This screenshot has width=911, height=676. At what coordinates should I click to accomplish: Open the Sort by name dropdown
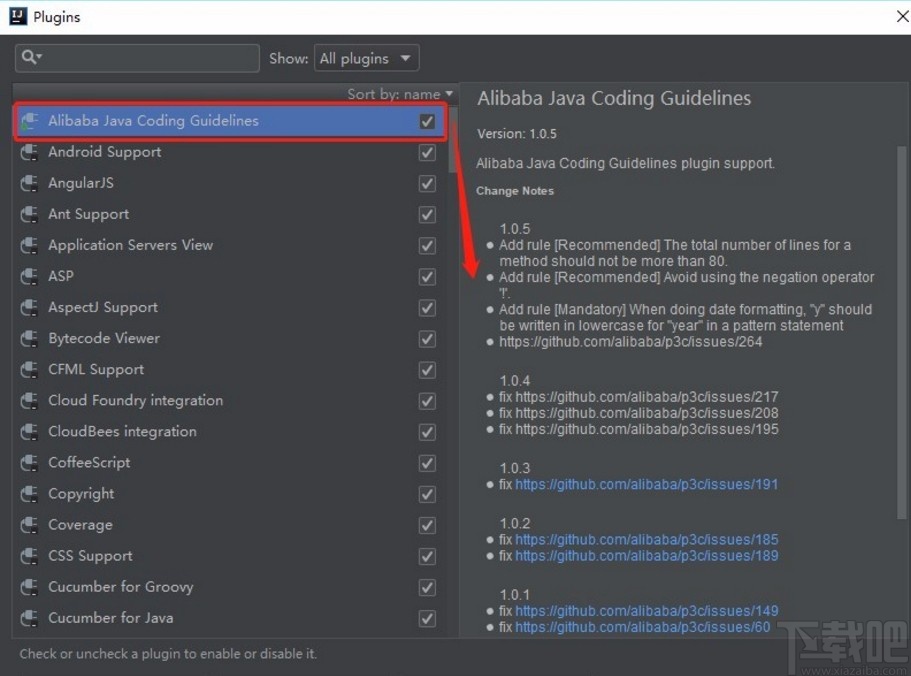click(x=399, y=93)
